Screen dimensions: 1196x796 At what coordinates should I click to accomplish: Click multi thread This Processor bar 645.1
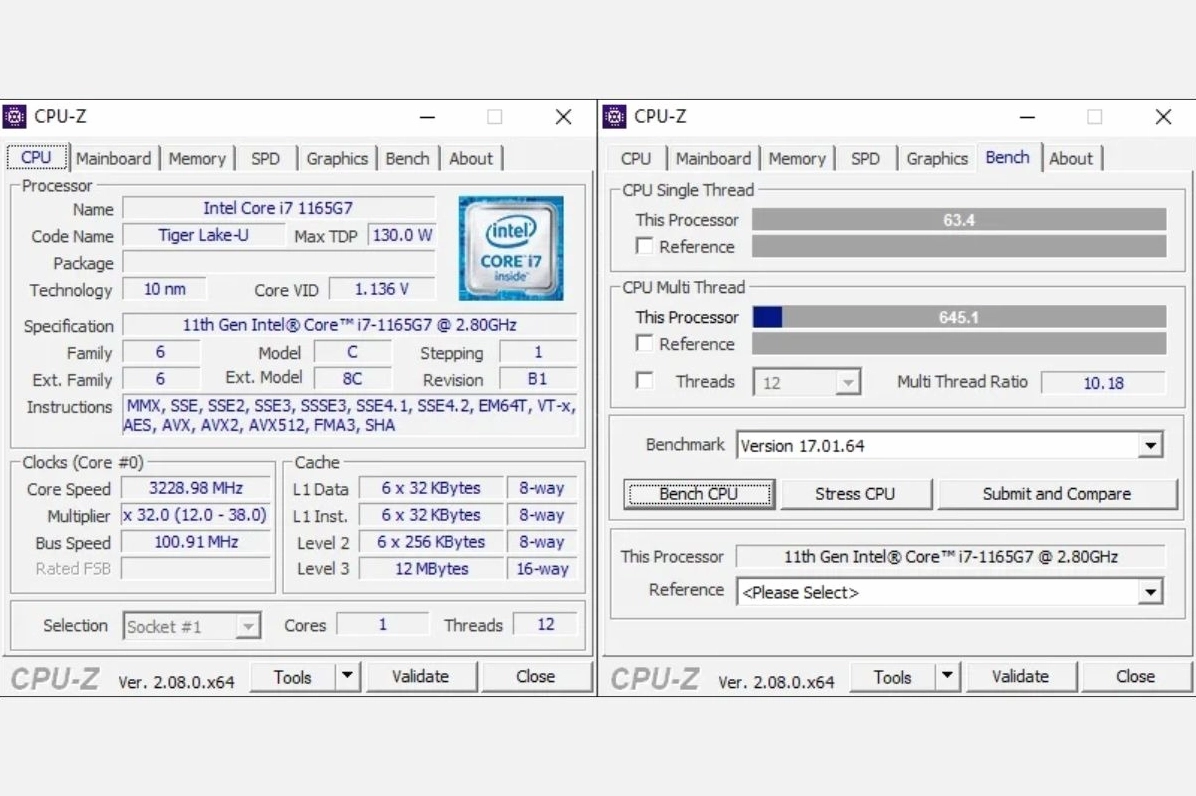(959, 316)
